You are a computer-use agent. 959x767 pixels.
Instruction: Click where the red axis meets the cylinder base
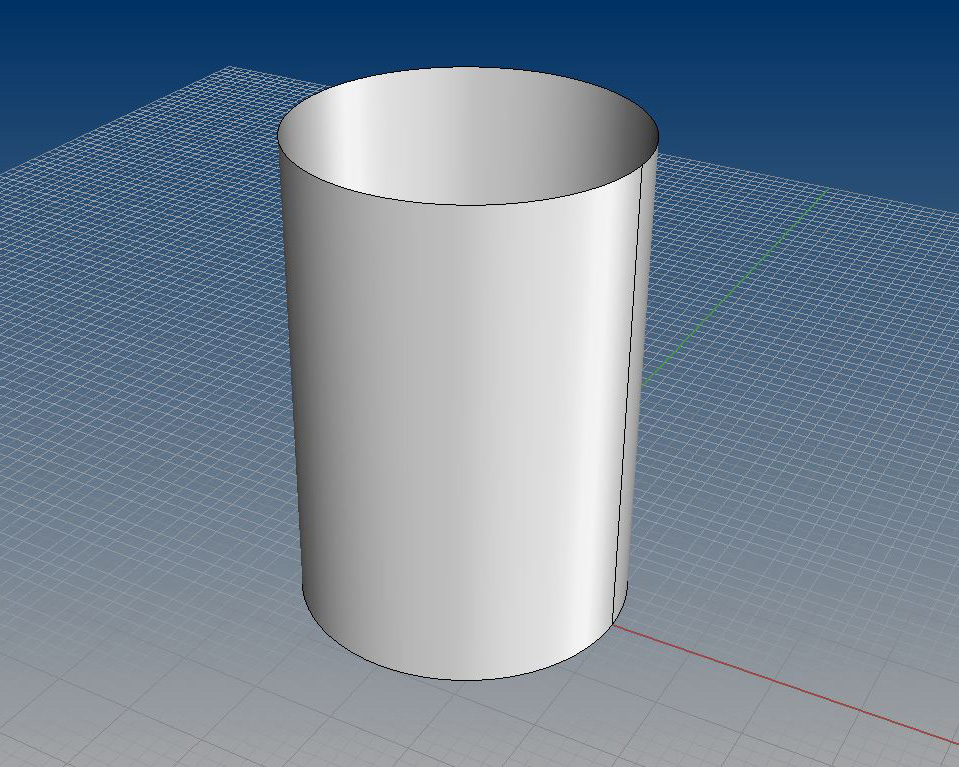pyautogui.click(x=615, y=626)
